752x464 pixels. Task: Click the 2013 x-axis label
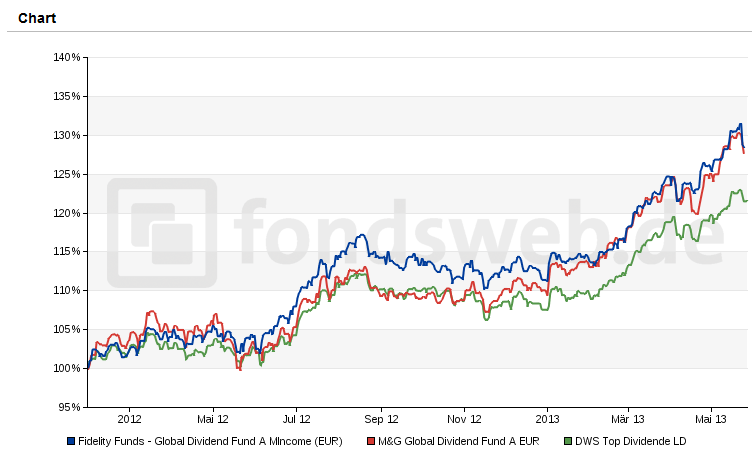pos(547,420)
